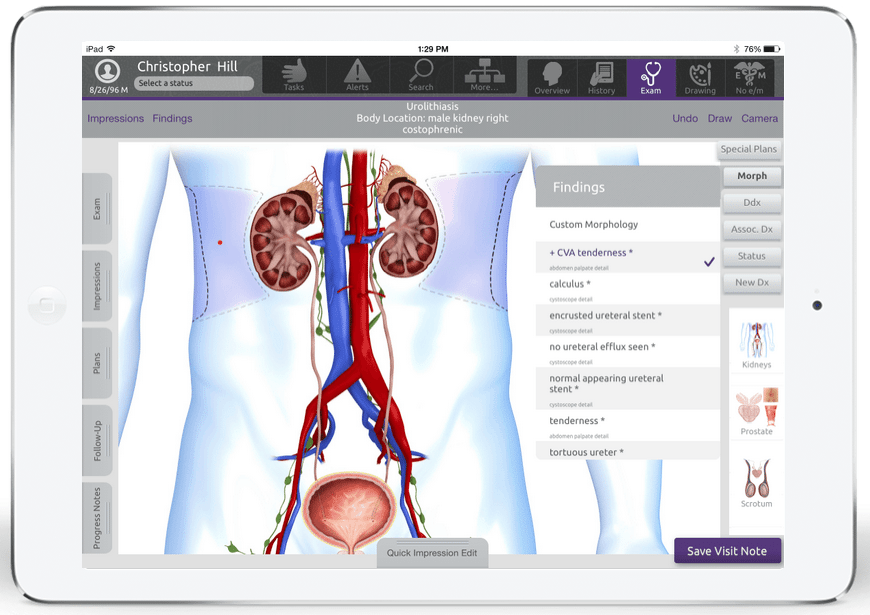The width and height of the screenshot is (870, 615).
Task: Click Draw
Action: (x=720, y=118)
